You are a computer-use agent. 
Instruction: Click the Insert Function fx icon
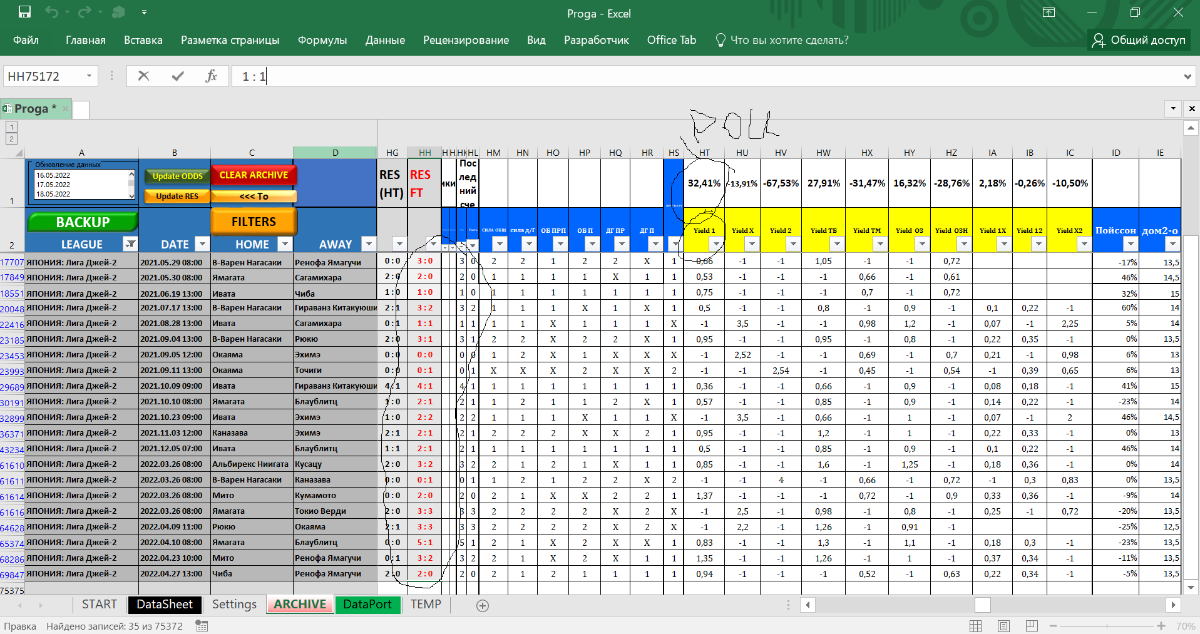211,76
